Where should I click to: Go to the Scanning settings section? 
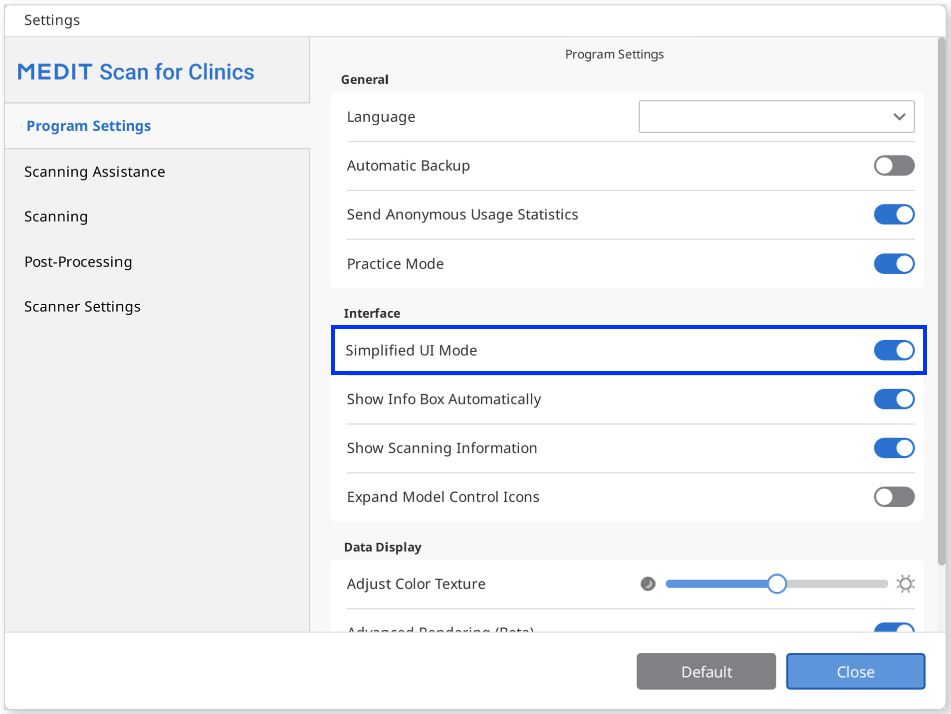[56, 217]
